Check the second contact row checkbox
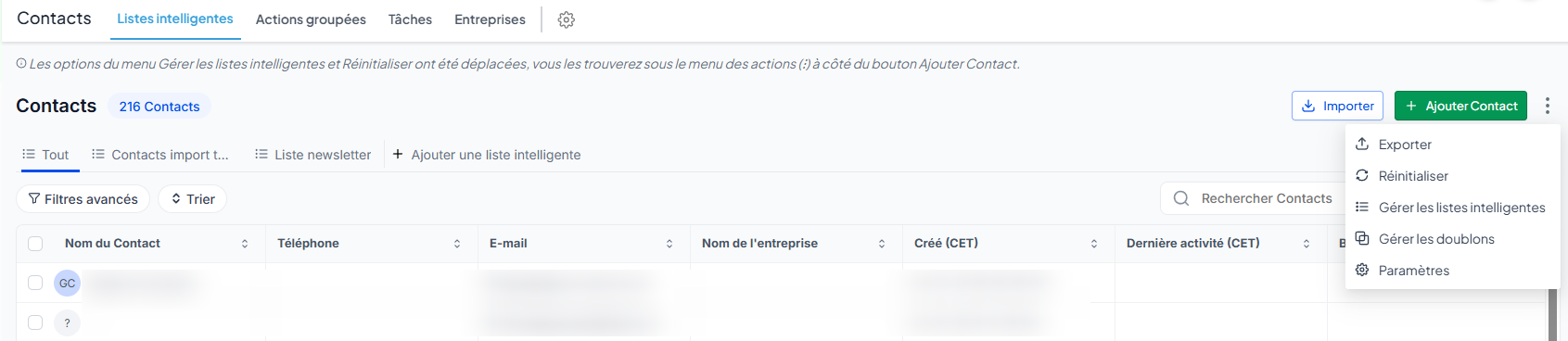Image resolution: width=1568 pixels, height=341 pixels. click(x=35, y=322)
